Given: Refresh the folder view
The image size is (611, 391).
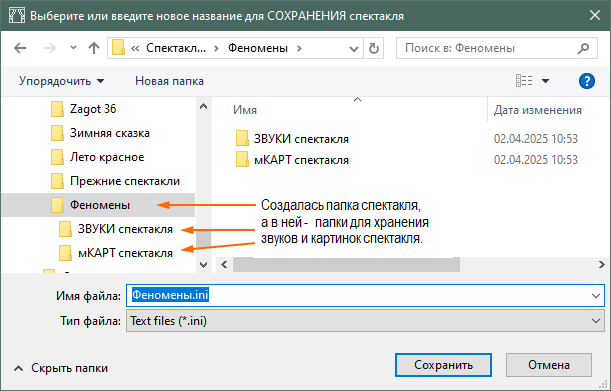Looking at the screenshot, I should 374,48.
